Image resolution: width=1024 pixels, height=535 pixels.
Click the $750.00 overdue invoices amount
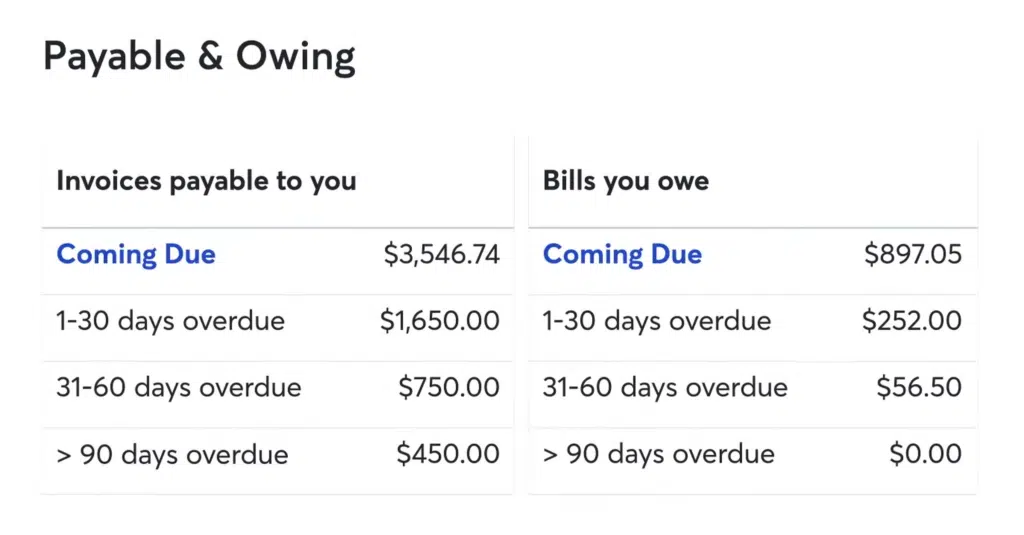[x=448, y=388]
